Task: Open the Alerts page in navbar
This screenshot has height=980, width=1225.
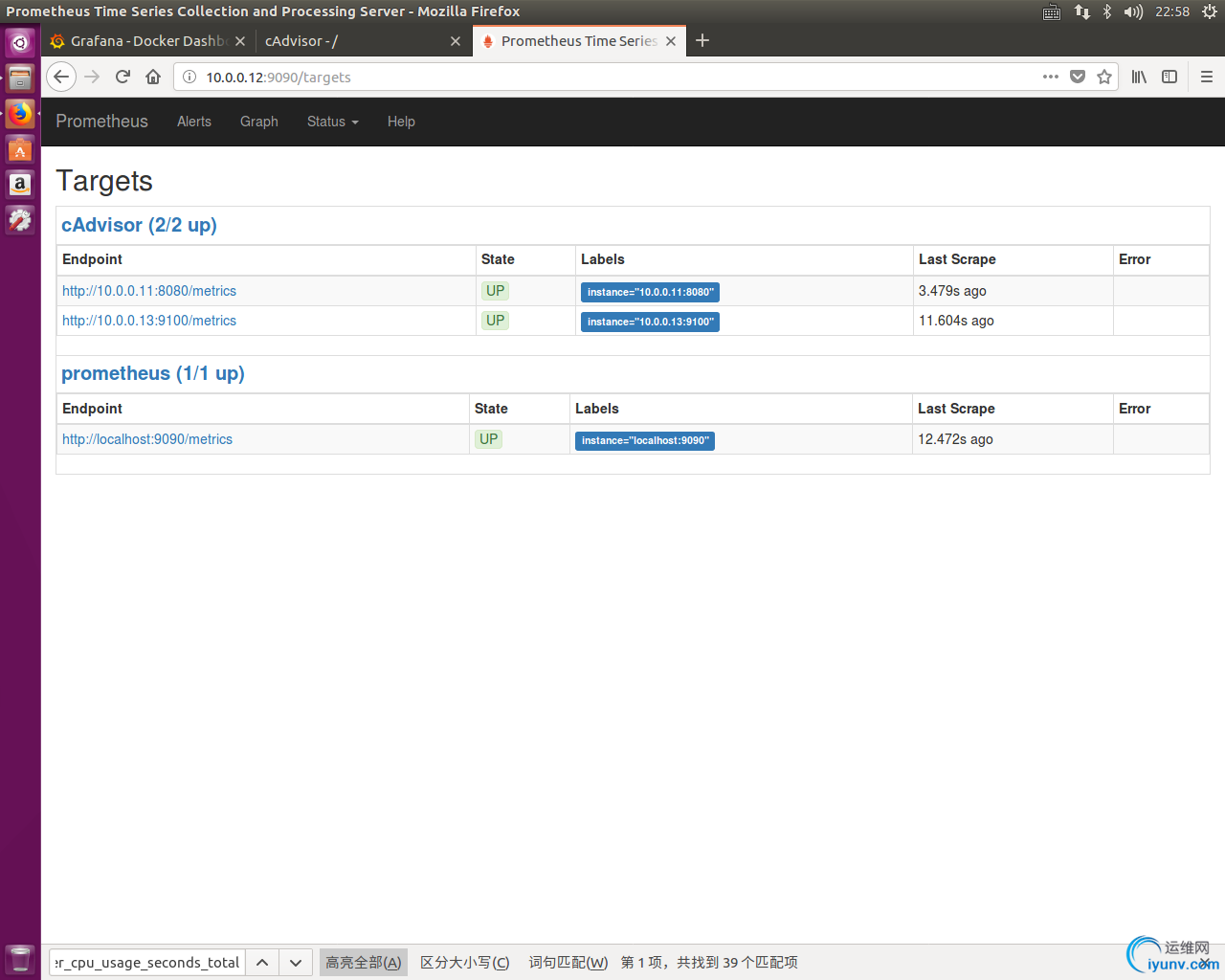Action: click(x=194, y=122)
